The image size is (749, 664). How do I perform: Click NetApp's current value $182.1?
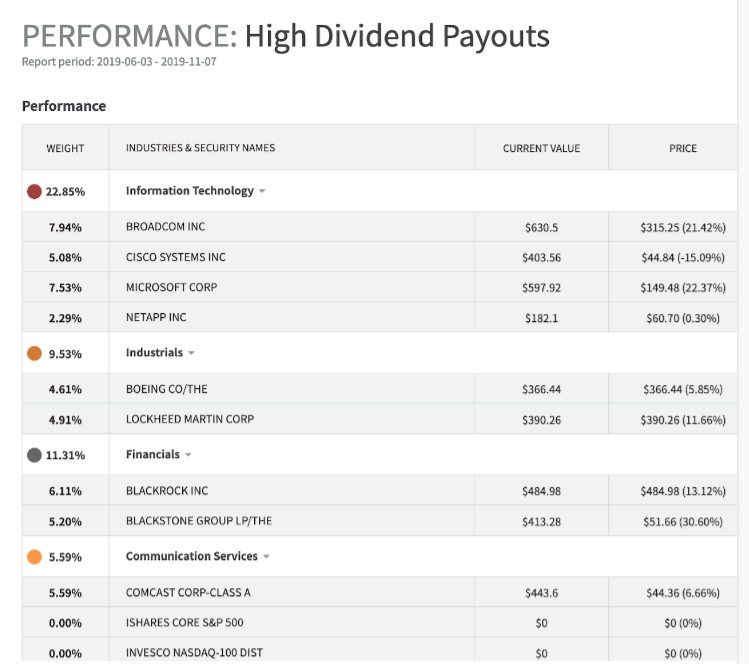(x=541, y=318)
